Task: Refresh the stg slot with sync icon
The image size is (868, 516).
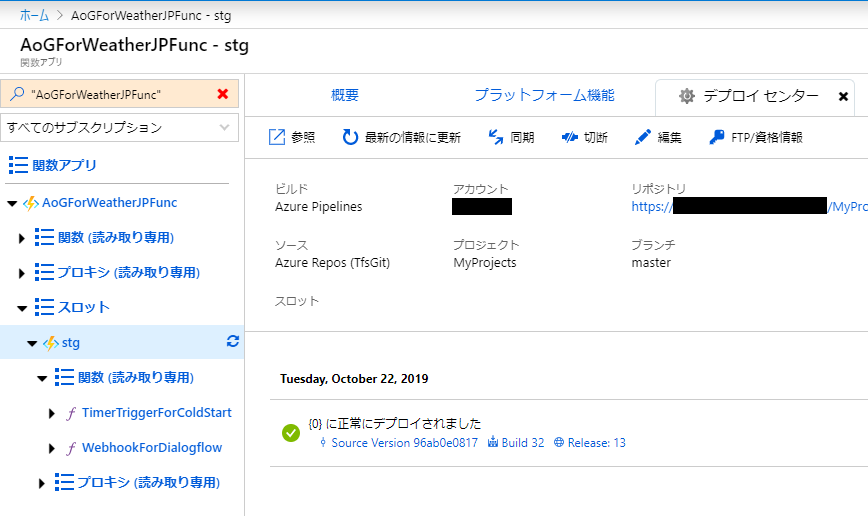Action: coord(232,342)
